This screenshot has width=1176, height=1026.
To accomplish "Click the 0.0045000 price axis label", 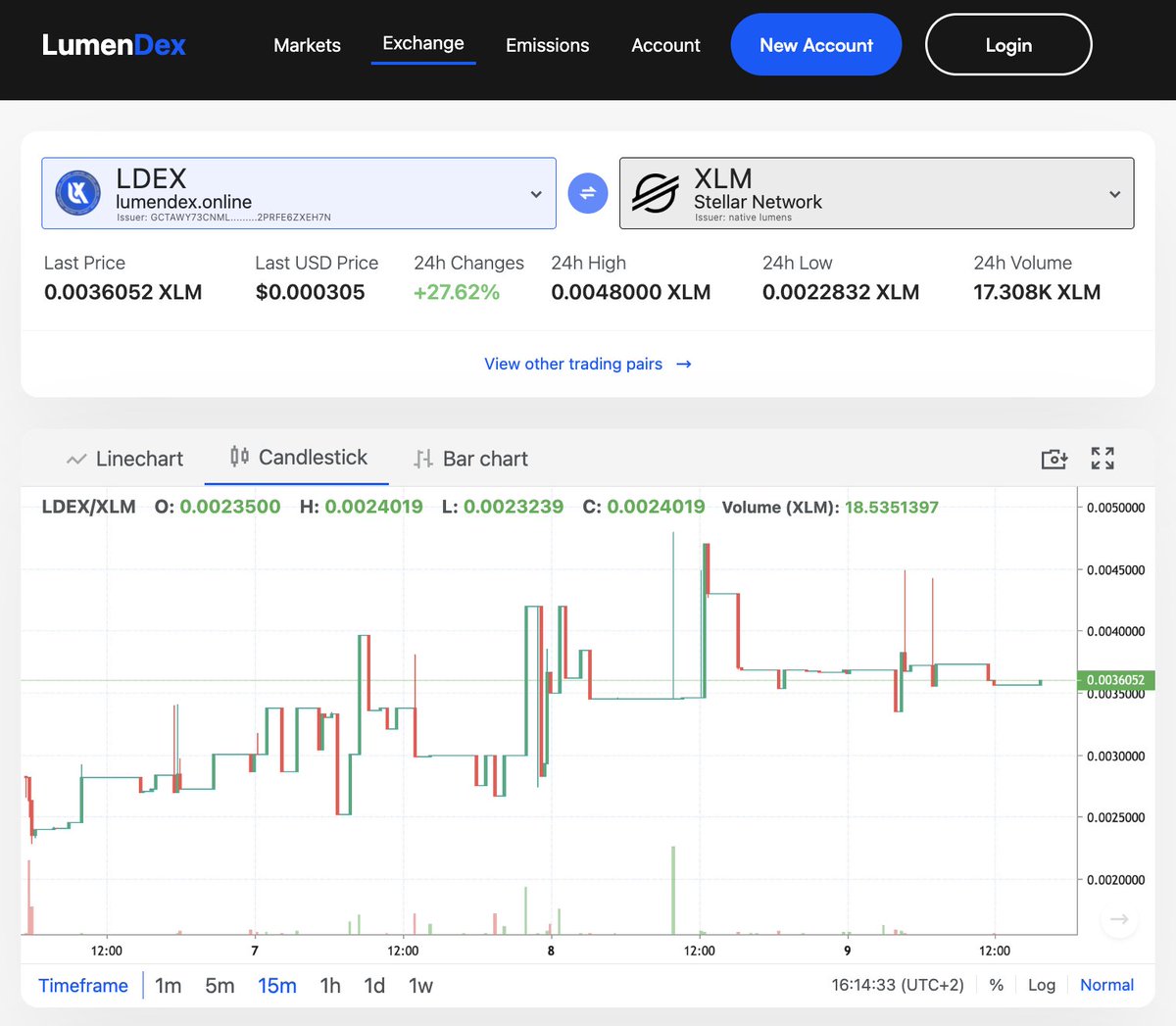I will pyautogui.click(x=1115, y=570).
